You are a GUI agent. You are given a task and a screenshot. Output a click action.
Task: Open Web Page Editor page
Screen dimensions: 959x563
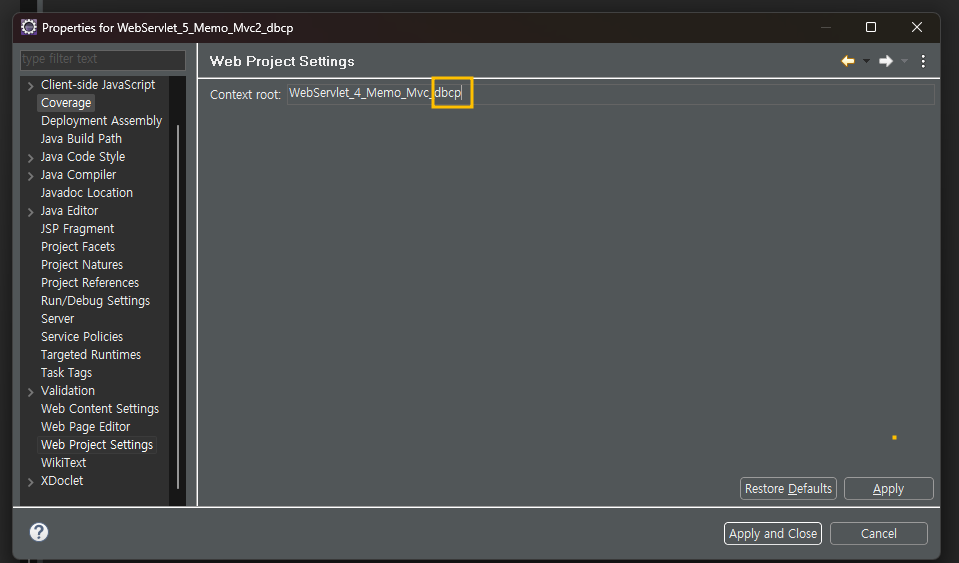tap(86, 427)
